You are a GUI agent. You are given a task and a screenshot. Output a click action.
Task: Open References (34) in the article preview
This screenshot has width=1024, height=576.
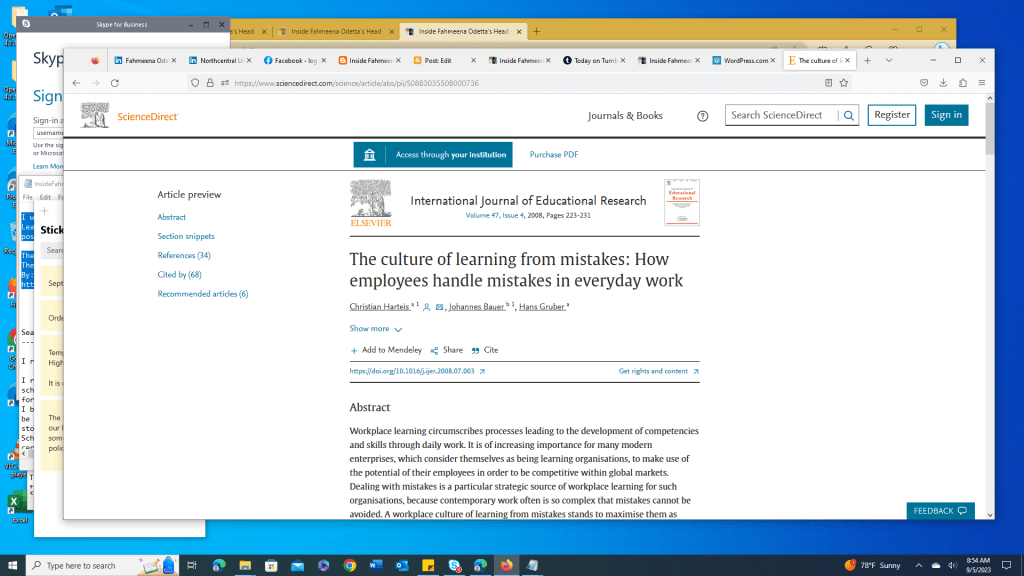183,255
